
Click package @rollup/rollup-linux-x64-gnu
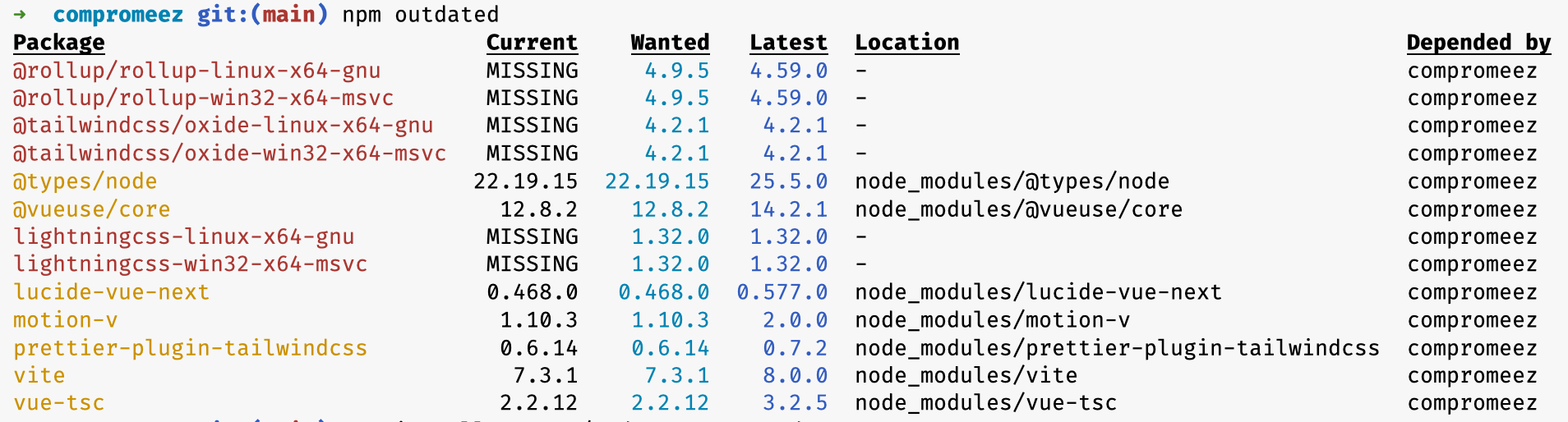click(196, 71)
